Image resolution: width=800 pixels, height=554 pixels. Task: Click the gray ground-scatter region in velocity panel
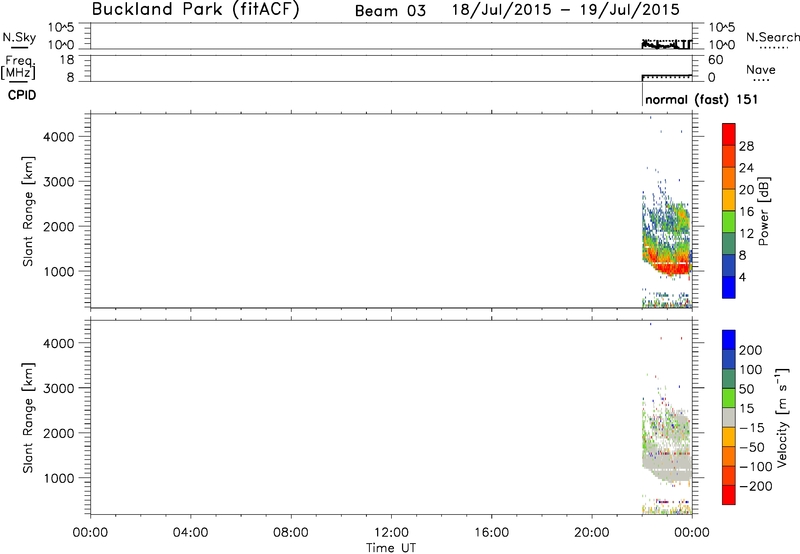(x=668, y=466)
